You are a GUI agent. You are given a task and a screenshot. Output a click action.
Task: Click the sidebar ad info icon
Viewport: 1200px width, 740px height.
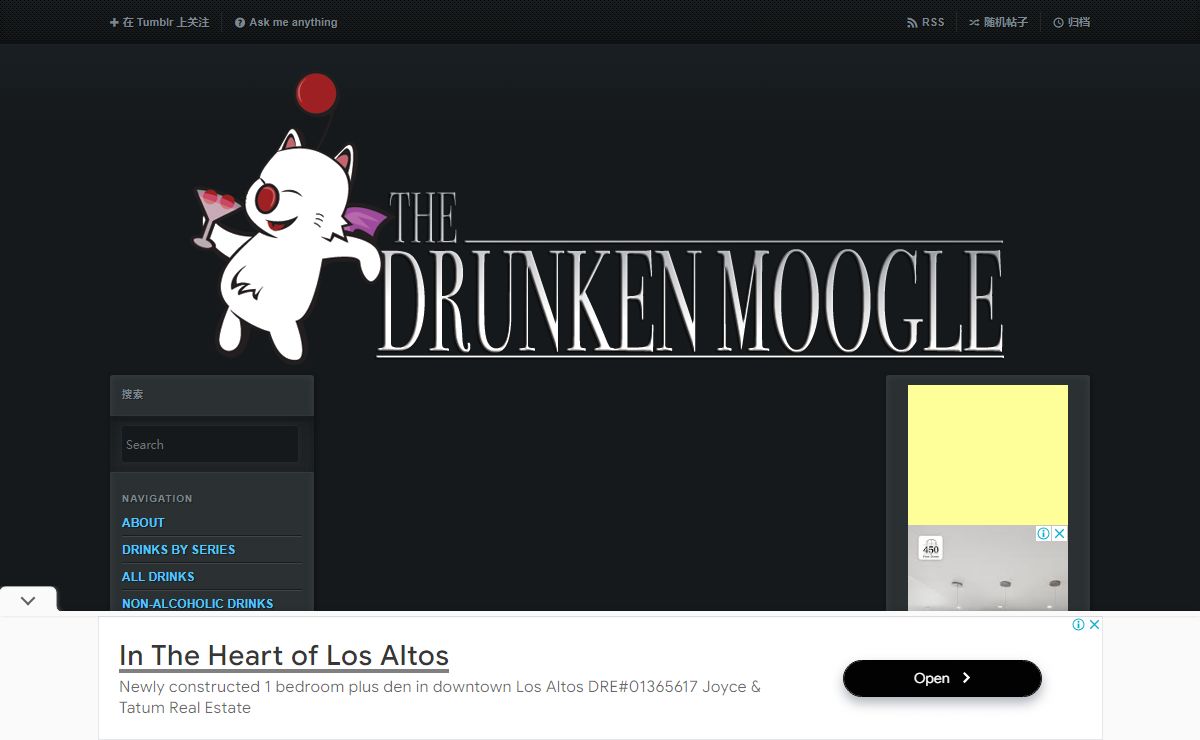click(x=1043, y=533)
